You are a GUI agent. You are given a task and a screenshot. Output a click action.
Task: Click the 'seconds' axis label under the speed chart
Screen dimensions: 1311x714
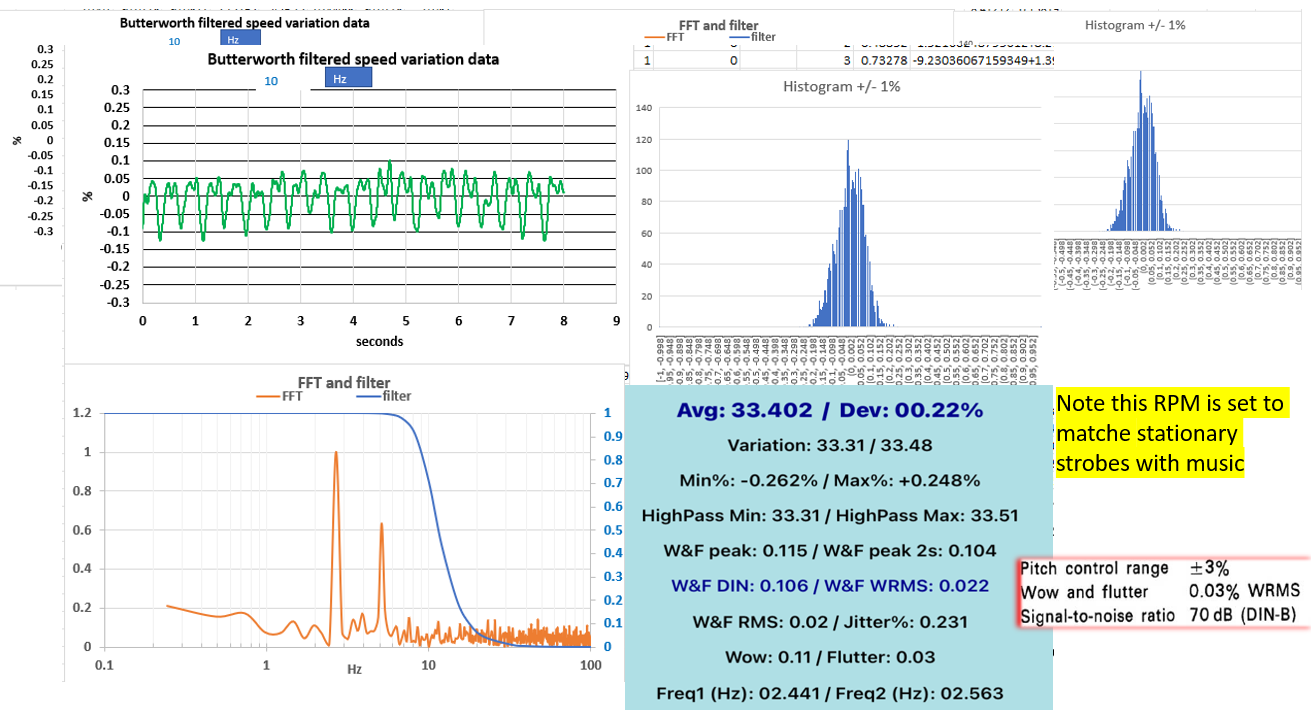[379, 341]
